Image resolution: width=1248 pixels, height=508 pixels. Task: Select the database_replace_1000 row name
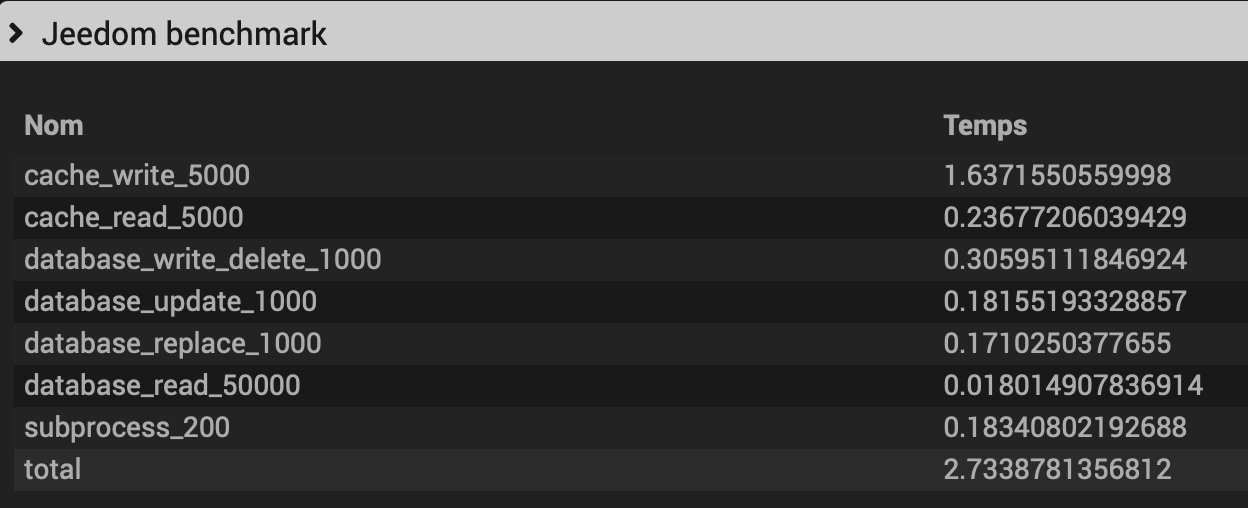pos(173,344)
